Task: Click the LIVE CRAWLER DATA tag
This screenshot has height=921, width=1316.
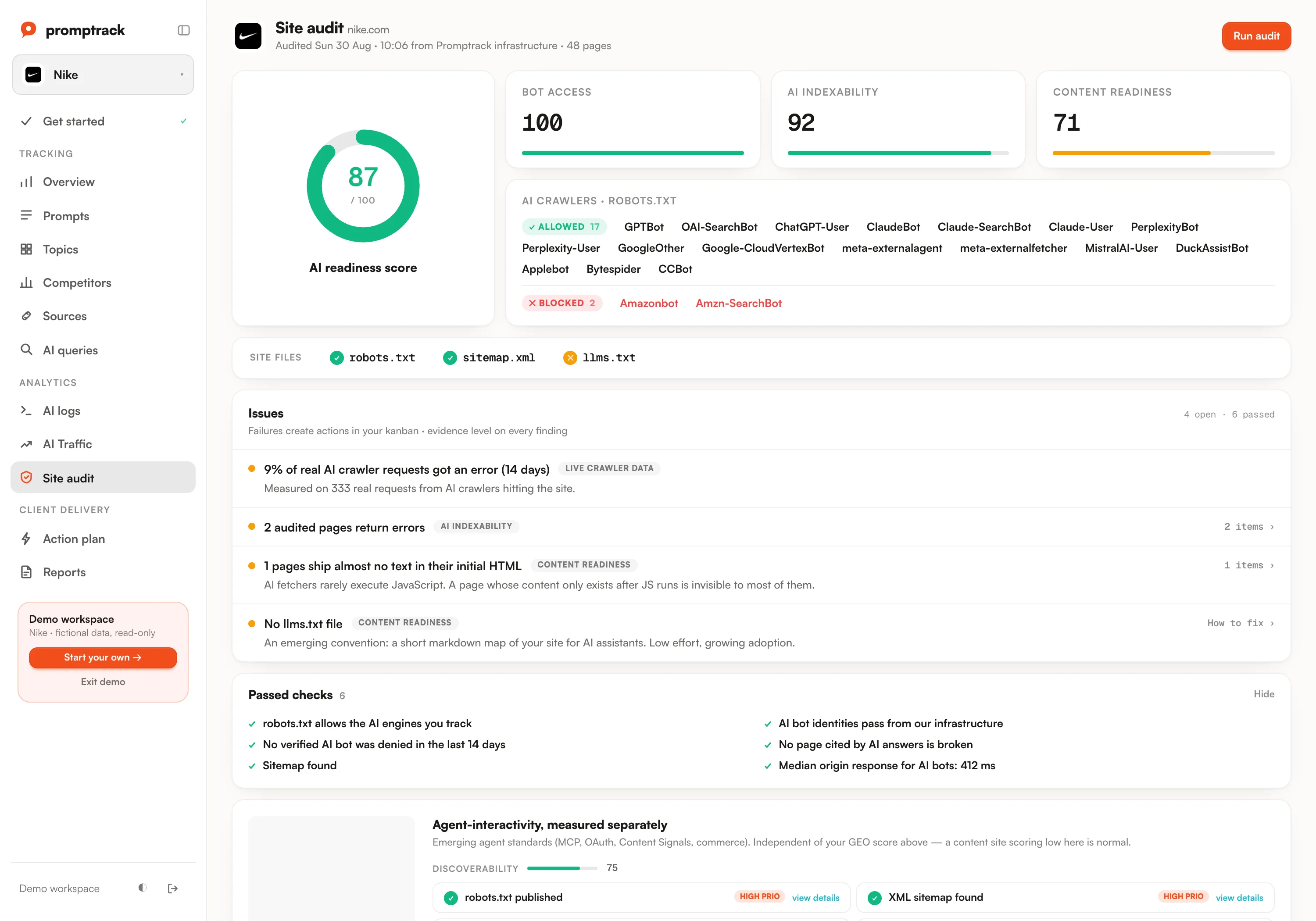Action: pos(609,468)
